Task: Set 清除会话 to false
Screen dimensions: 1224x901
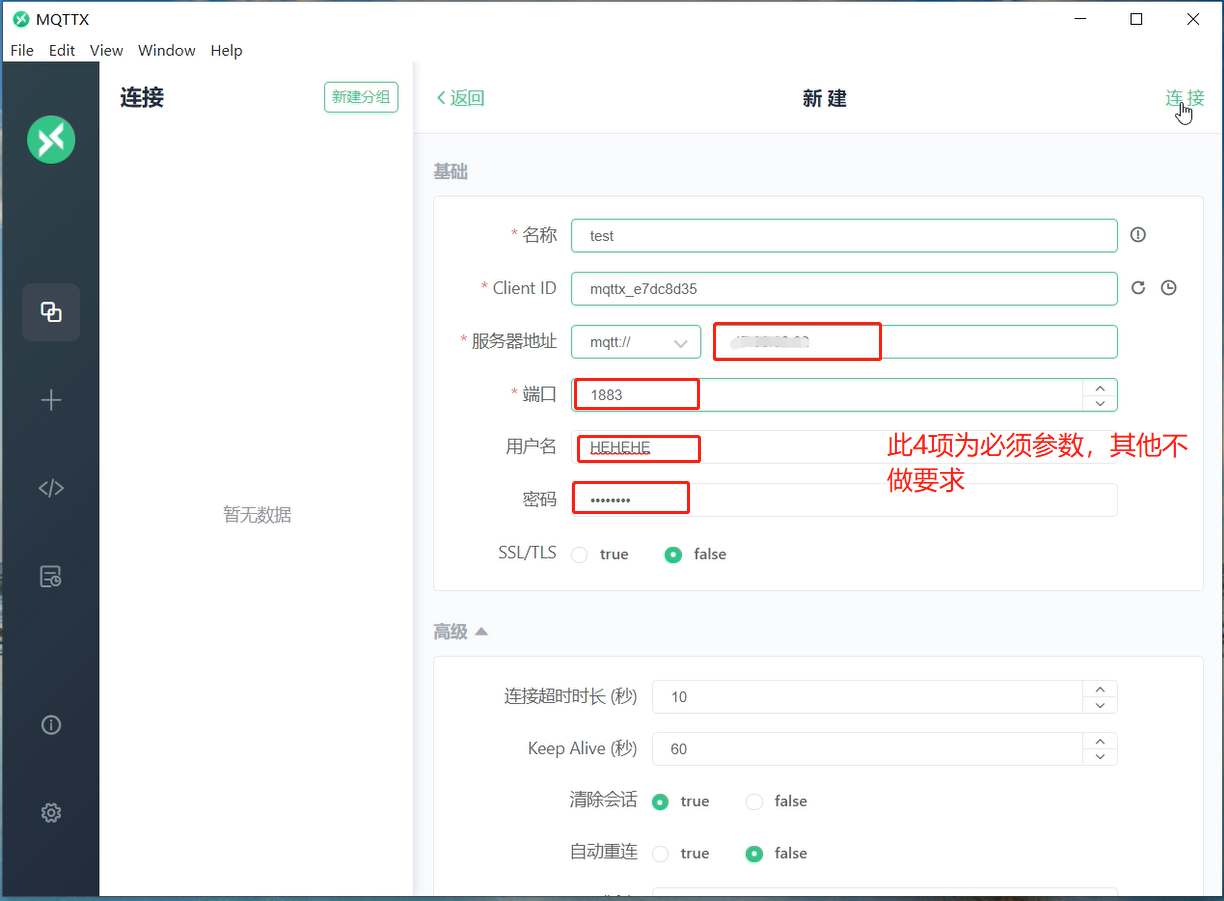Action: pyautogui.click(x=755, y=802)
